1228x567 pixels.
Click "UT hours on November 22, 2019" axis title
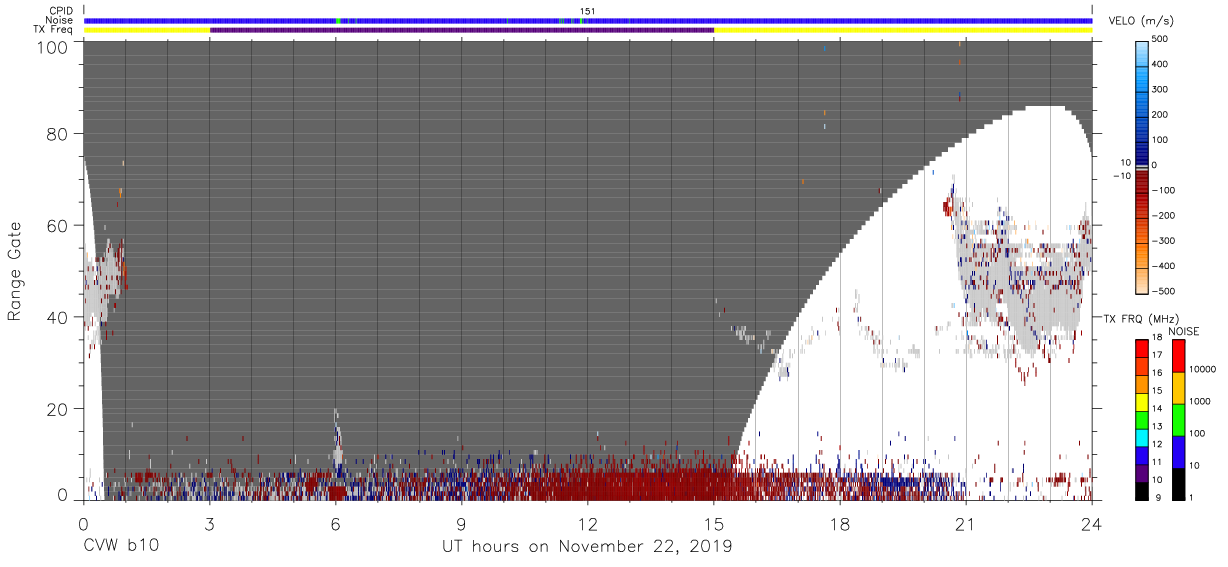[587, 546]
